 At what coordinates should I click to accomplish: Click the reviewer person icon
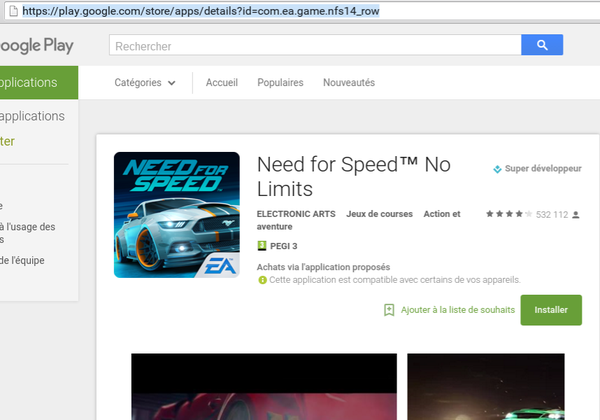tap(576, 215)
